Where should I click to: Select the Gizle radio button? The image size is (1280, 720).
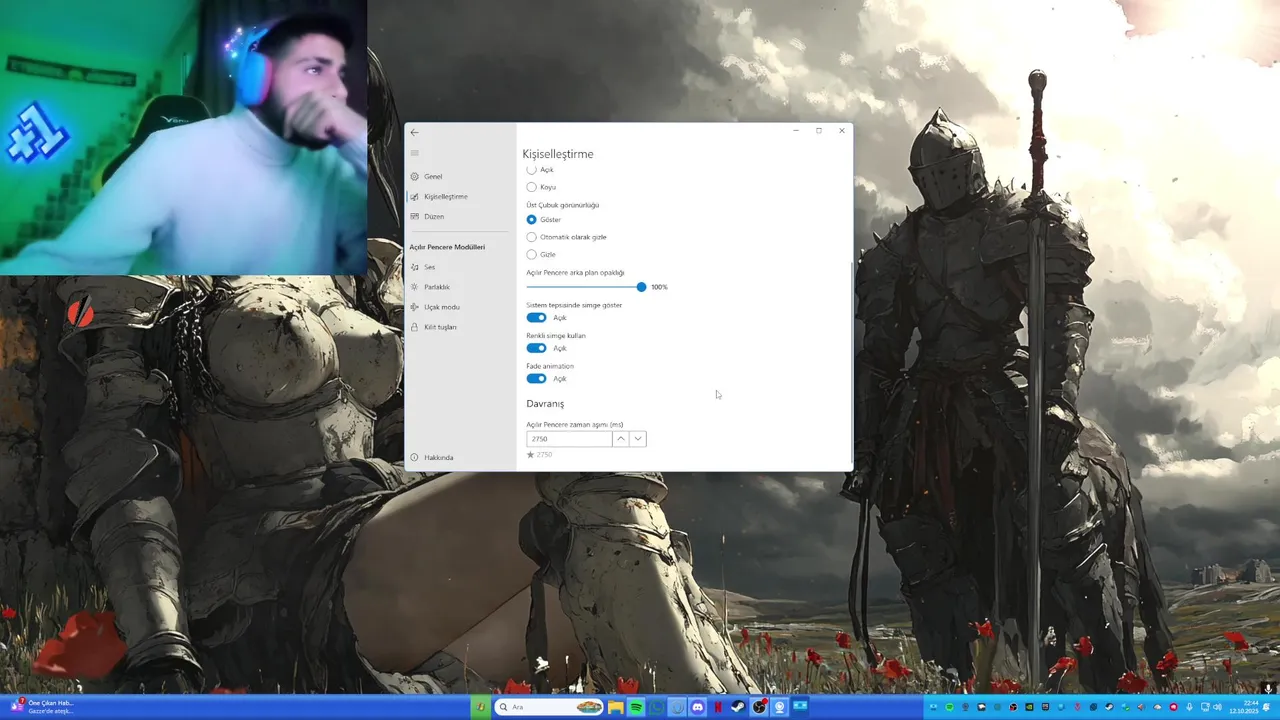(531, 254)
